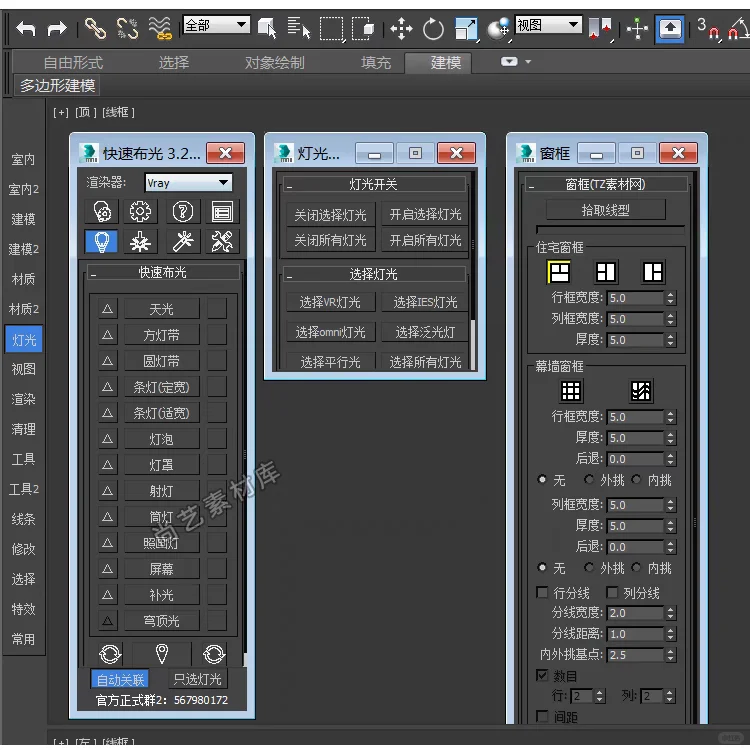
Task: Click the Select and Place sphere icon
Action: (498, 29)
